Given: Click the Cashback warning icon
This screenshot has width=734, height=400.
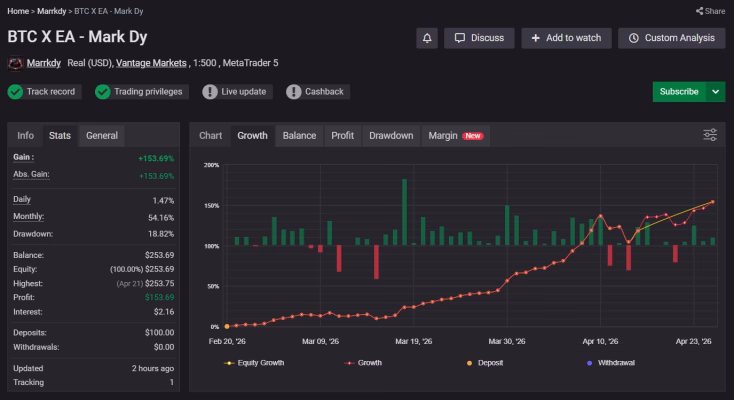Looking at the screenshot, I should (293, 92).
